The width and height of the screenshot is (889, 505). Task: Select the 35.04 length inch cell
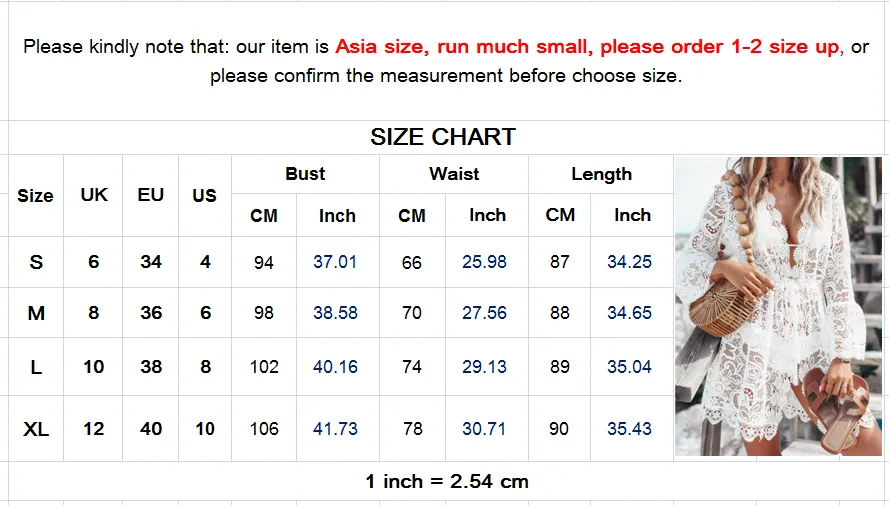[x=629, y=367]
